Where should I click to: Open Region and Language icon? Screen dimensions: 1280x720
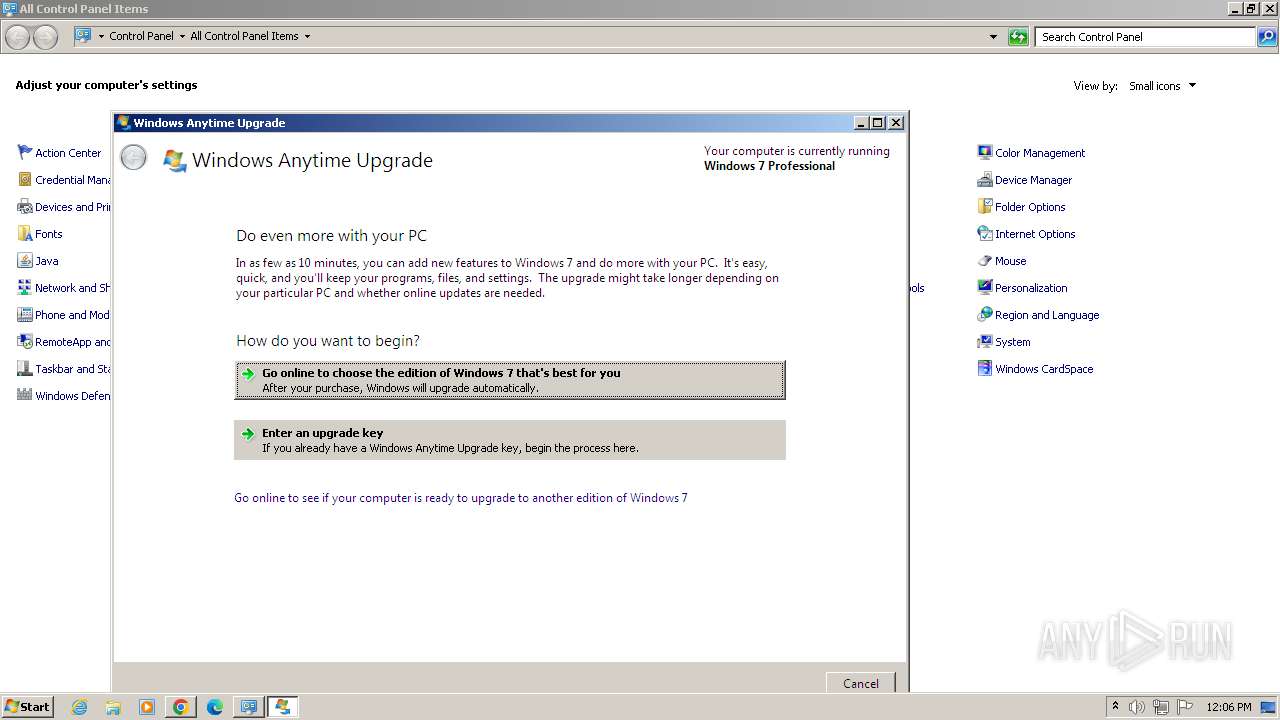(x=985, y=314)
